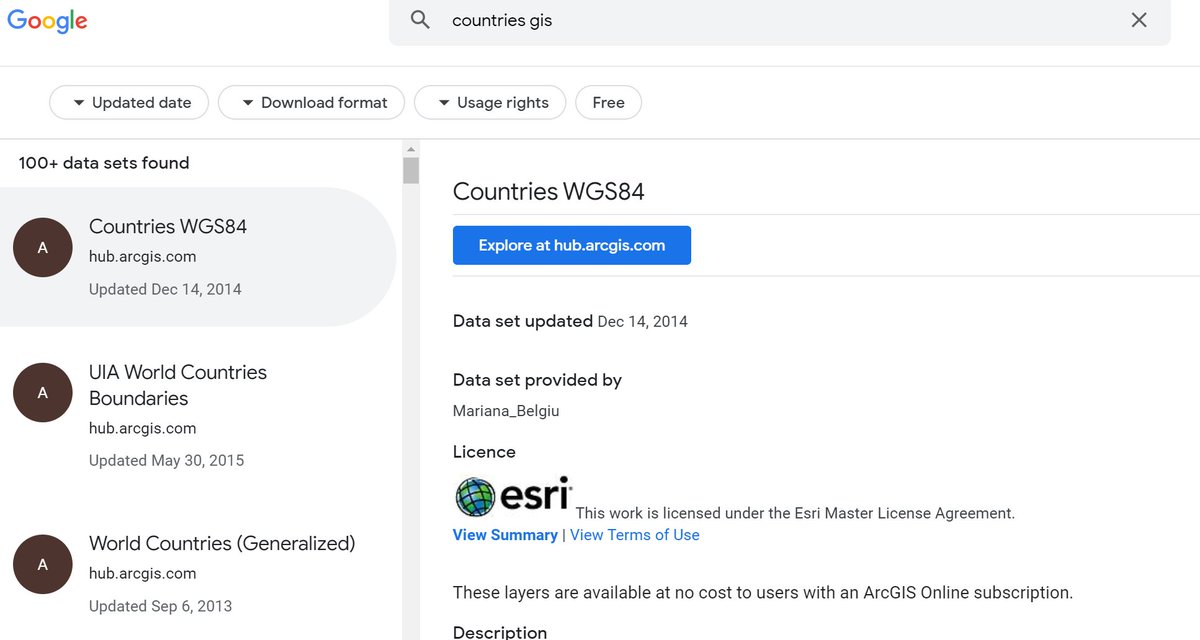Click the avatar icon beside UIA World Countries

point(43,393)
